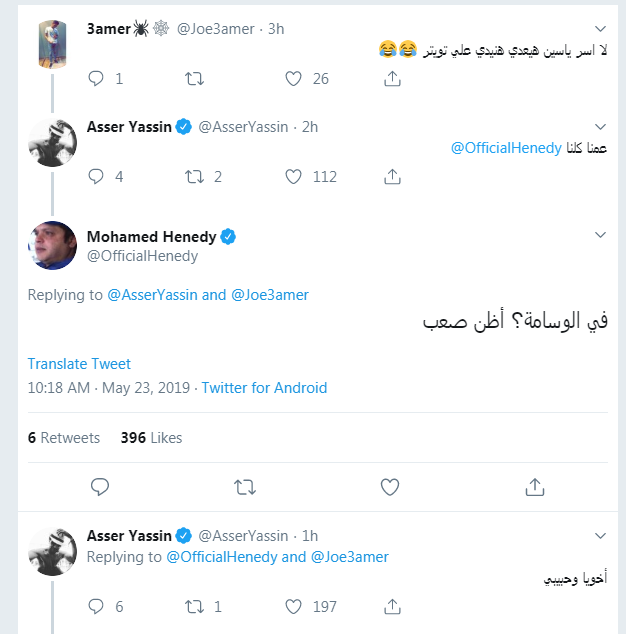Reply to Mohamed Henedy's main tweet
The height and width of the screenshot is (634, 626).
(100, 487)
